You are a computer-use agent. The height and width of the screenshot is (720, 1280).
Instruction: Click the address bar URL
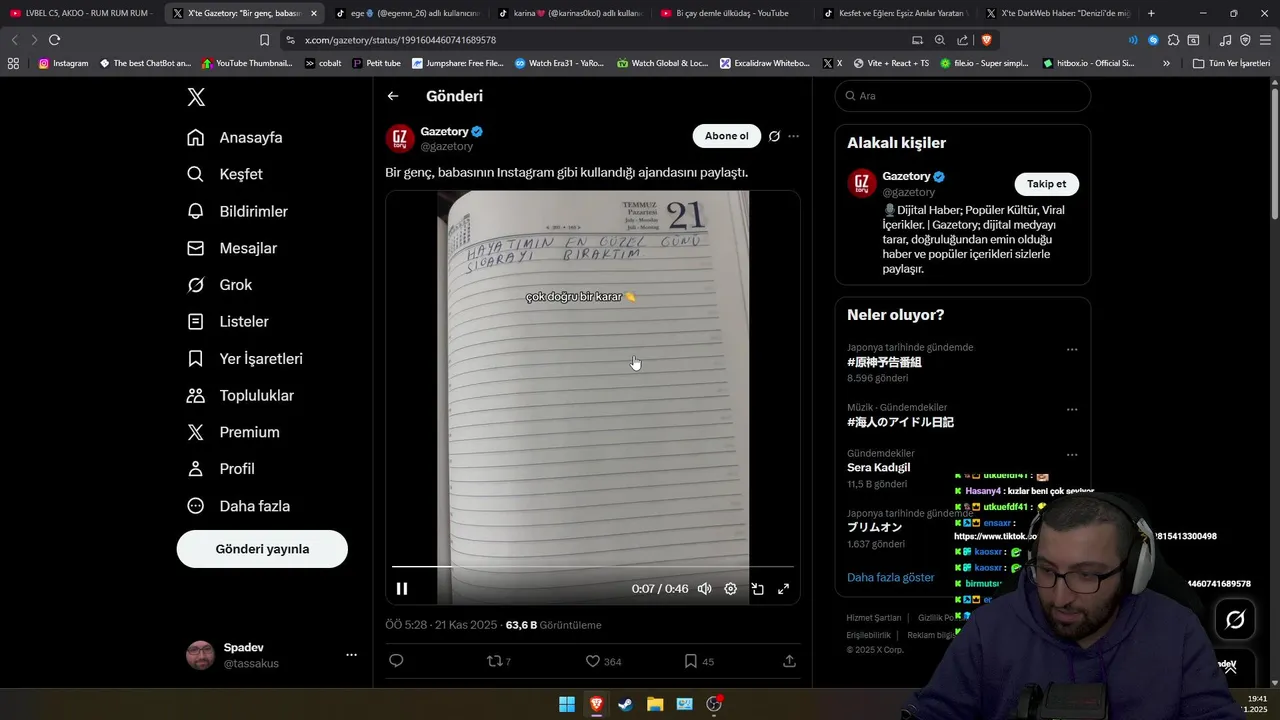pyautogui.click(x=400, y=40)
